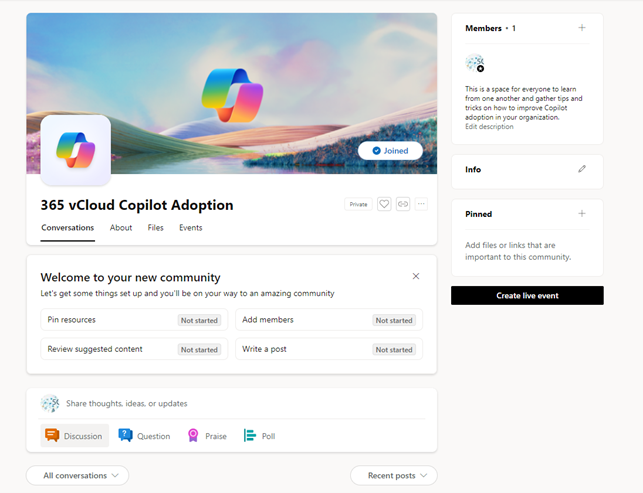Click the community description paragraph
Screen dimensions: 643x493
pos(524,103)
